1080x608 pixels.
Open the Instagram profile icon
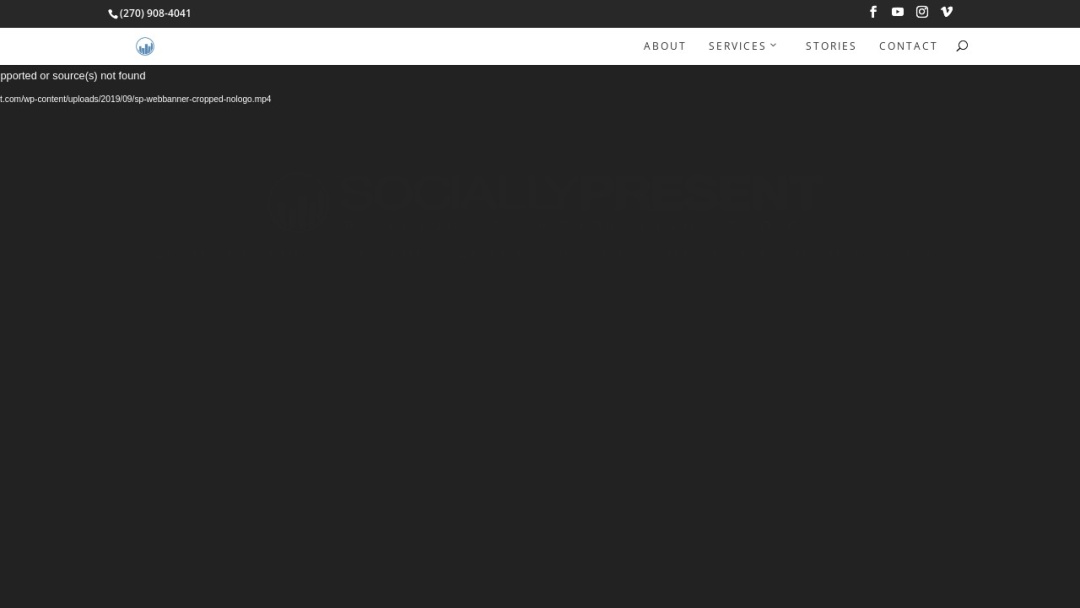coord(921,12)
